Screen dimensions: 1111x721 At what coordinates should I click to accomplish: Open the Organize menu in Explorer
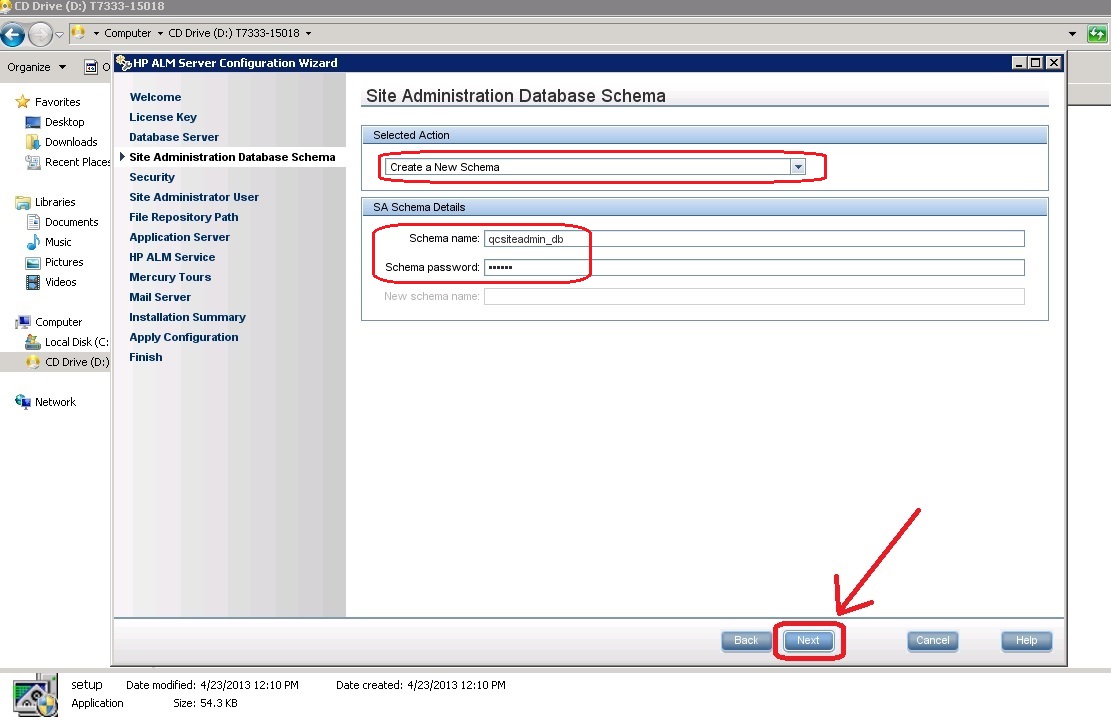tap(36, 67)
